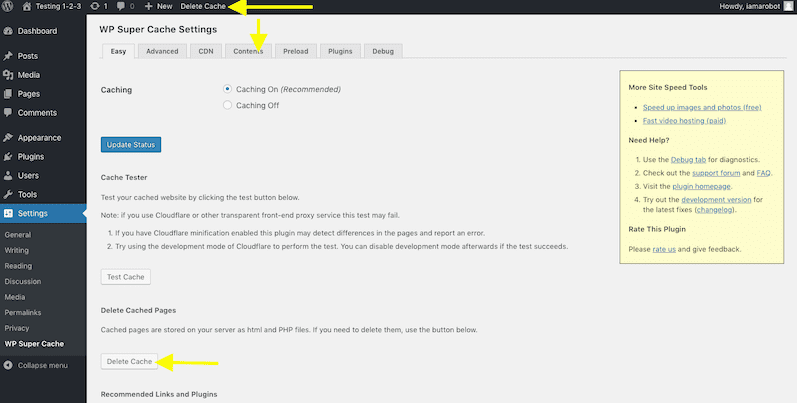797x403 pixels.
Task: Open the Testing 1-2-3 site name
Action: point(58,7)
